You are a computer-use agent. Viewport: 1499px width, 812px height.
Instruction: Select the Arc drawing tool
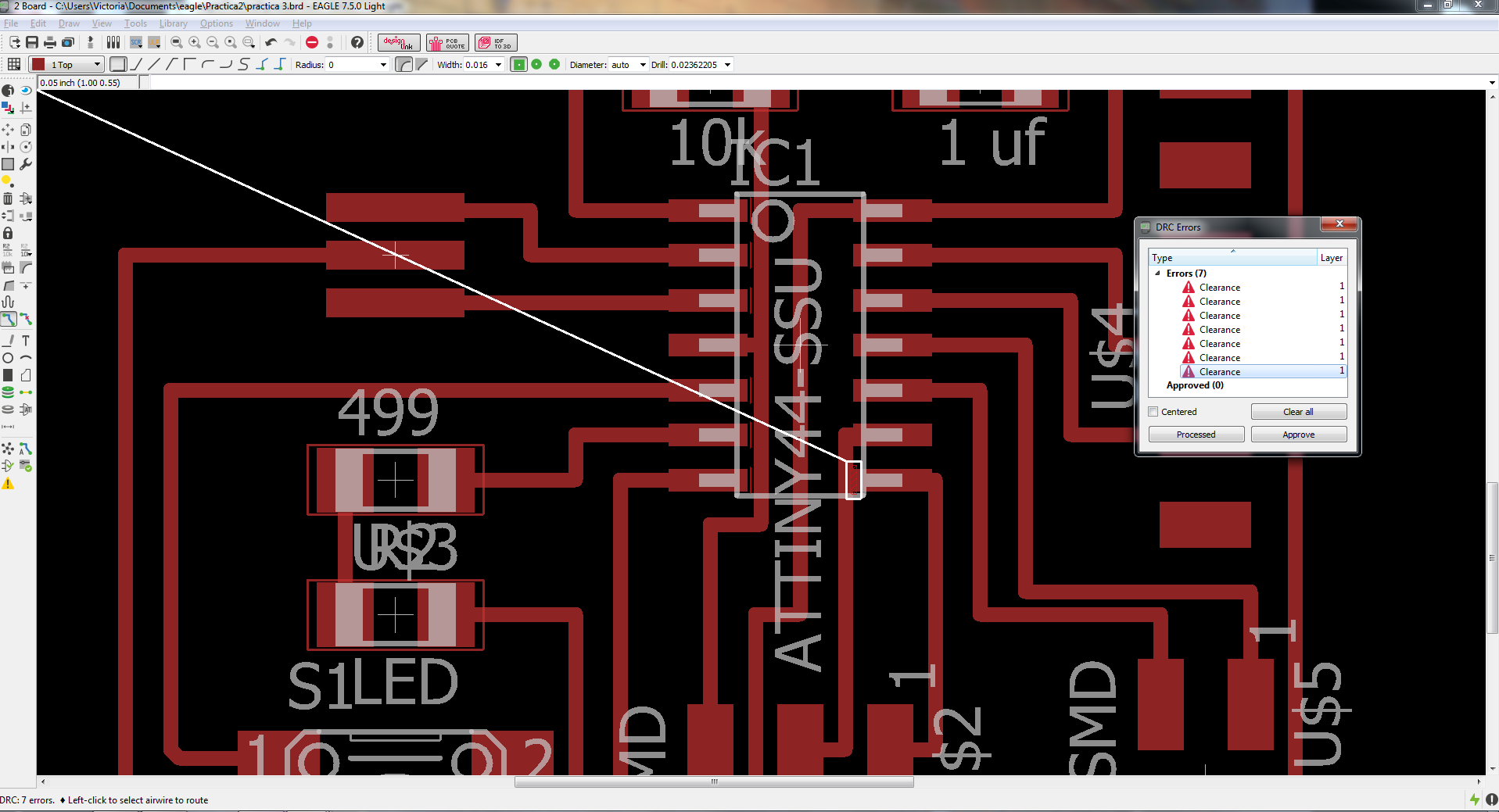point(26,358)
